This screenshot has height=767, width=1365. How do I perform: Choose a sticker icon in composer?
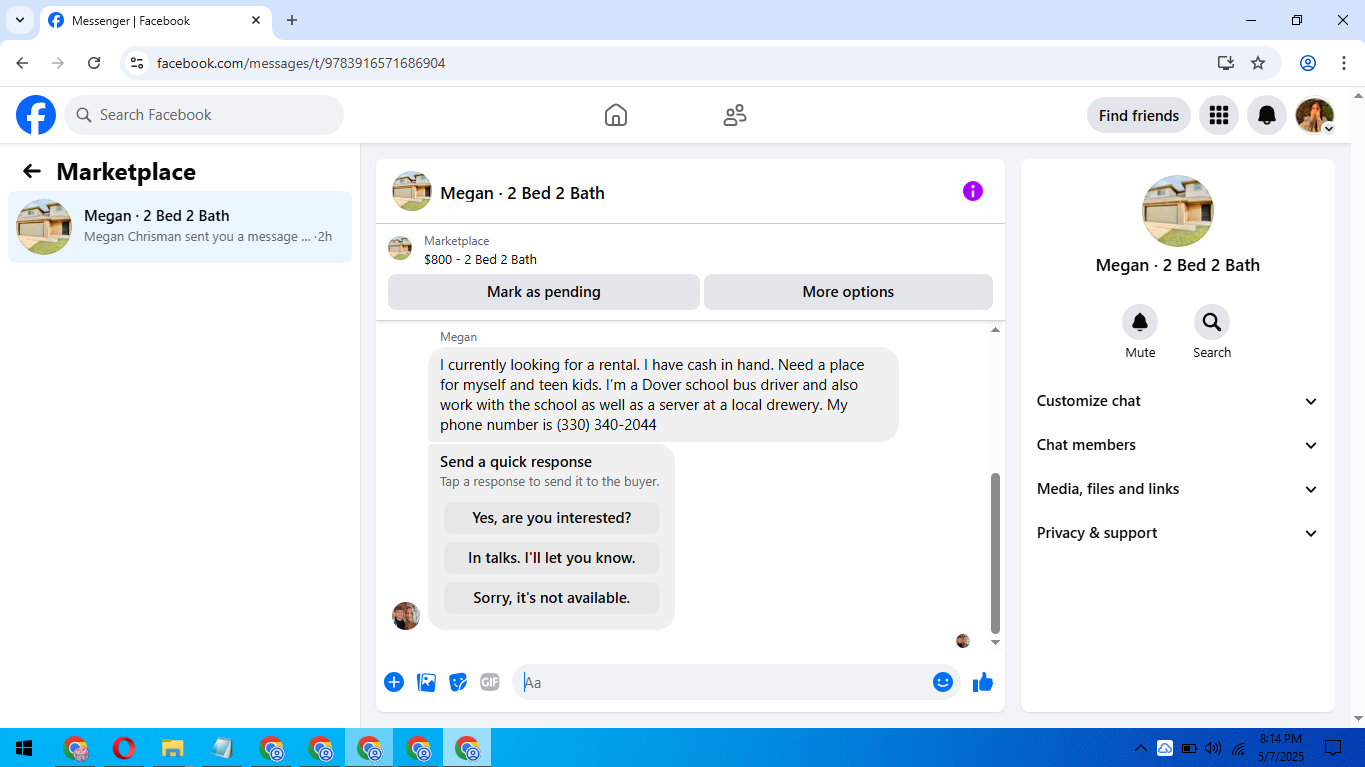click(x=458, y=682)
